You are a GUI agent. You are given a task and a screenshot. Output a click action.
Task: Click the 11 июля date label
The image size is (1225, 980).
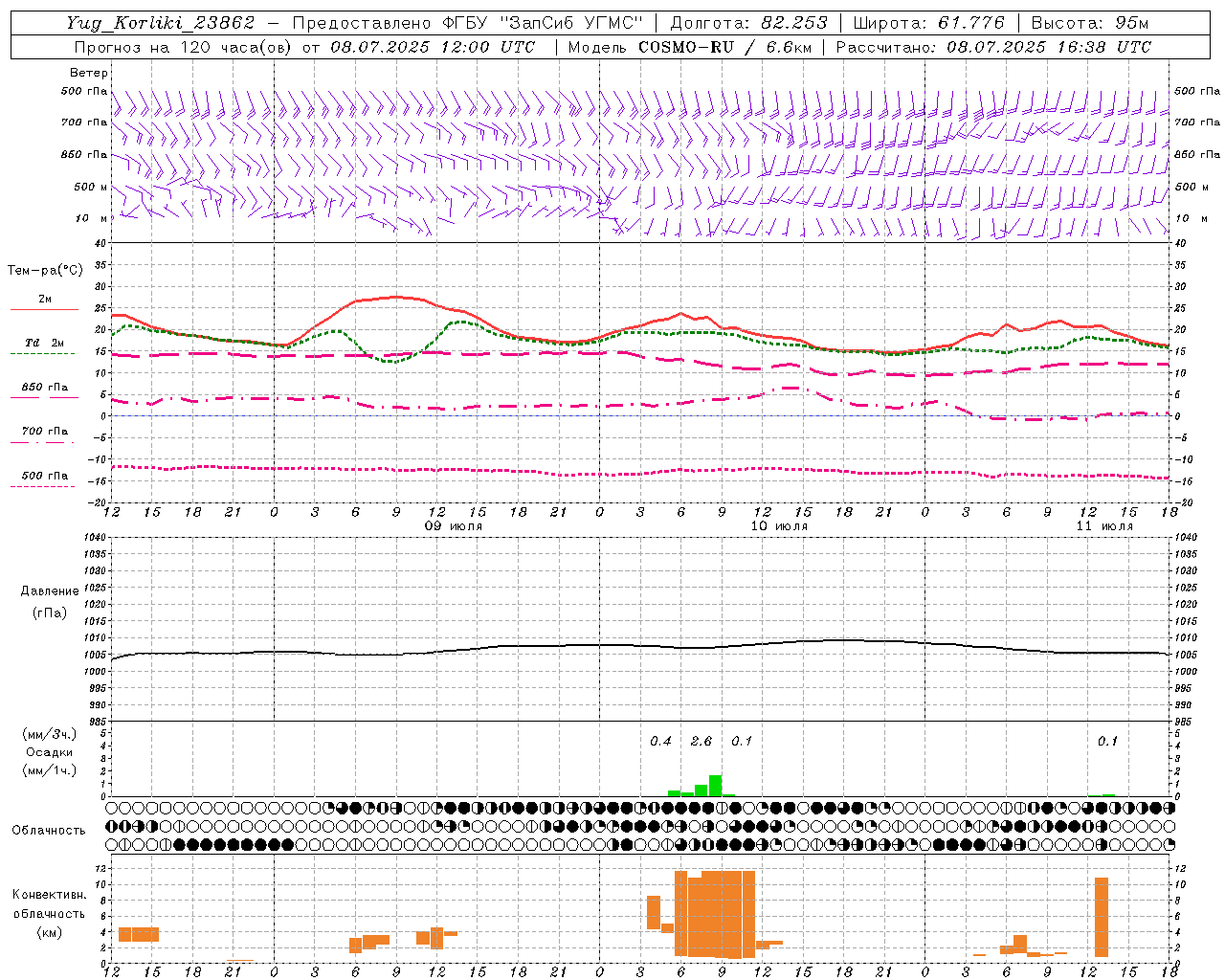(1104, 526)
